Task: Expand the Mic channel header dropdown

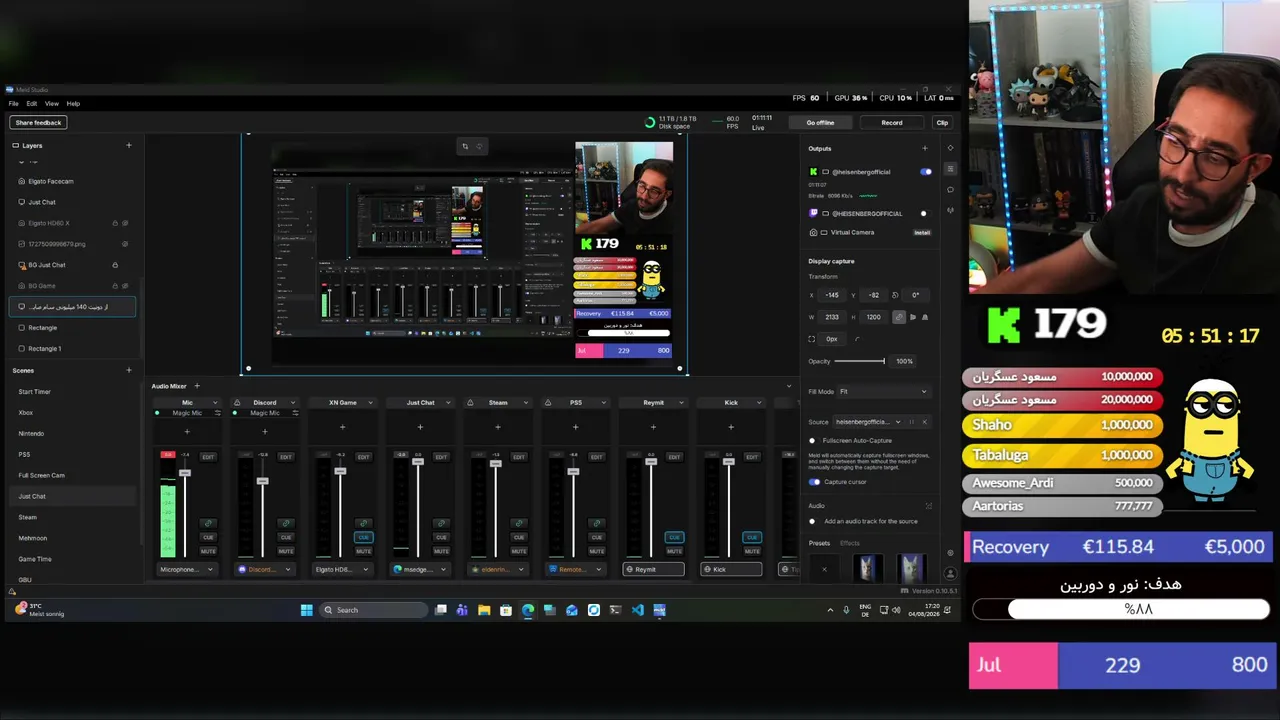Action: coord(215,403)
